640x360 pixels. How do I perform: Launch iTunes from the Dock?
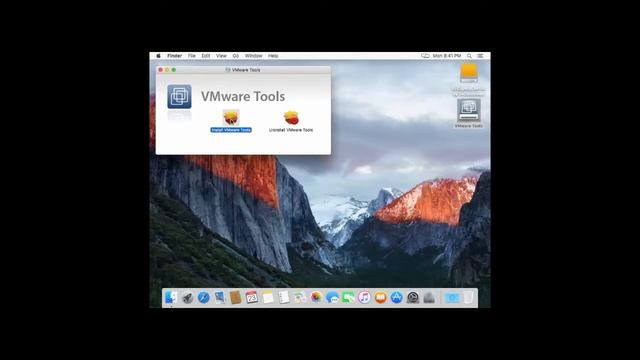pyautogui.click(x=364, y=298)
